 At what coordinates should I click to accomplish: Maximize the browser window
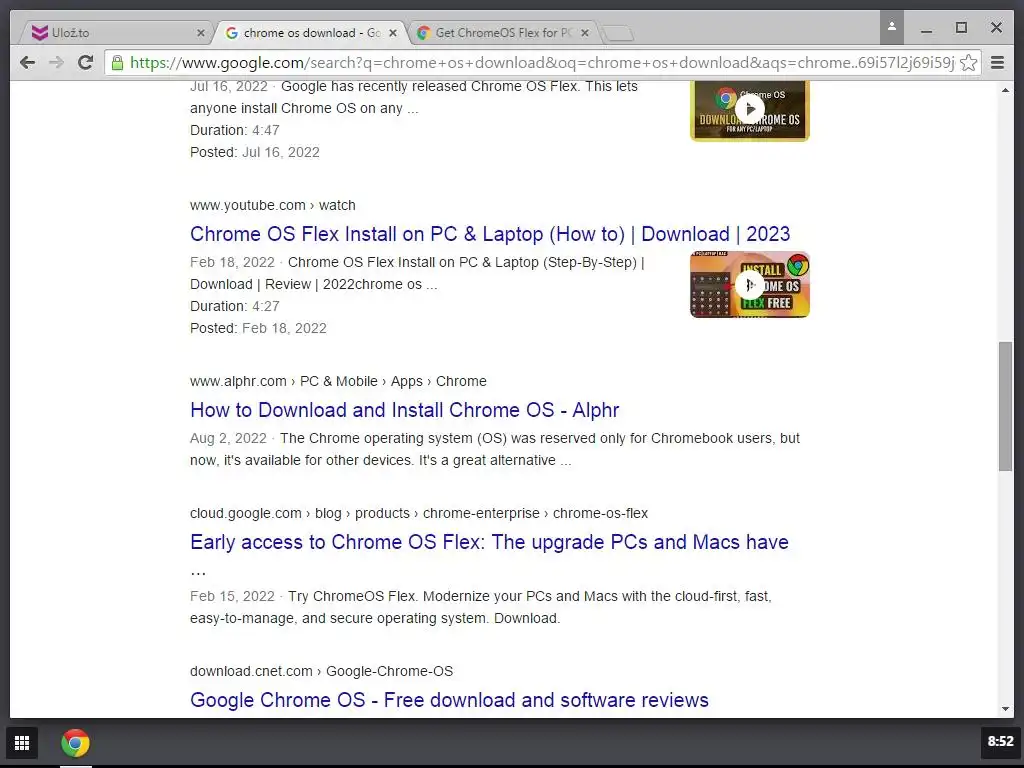tap(961, 27)
